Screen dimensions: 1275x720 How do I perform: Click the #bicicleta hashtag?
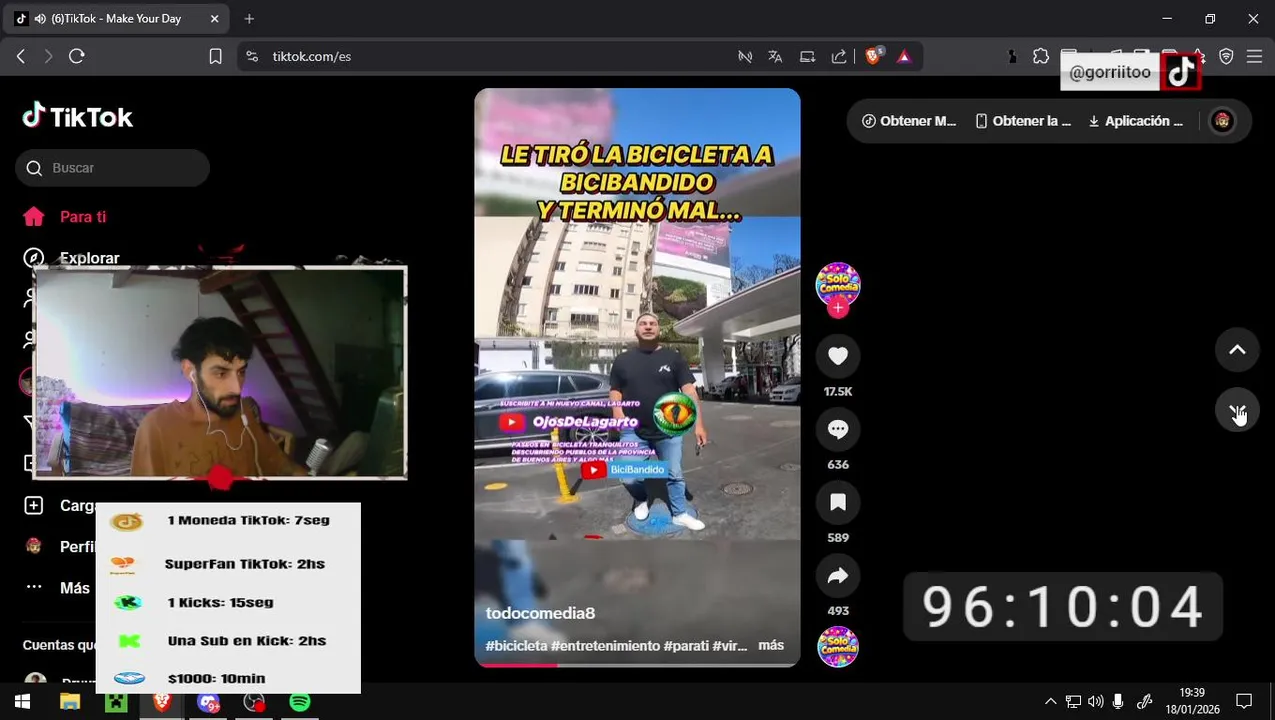516,646
